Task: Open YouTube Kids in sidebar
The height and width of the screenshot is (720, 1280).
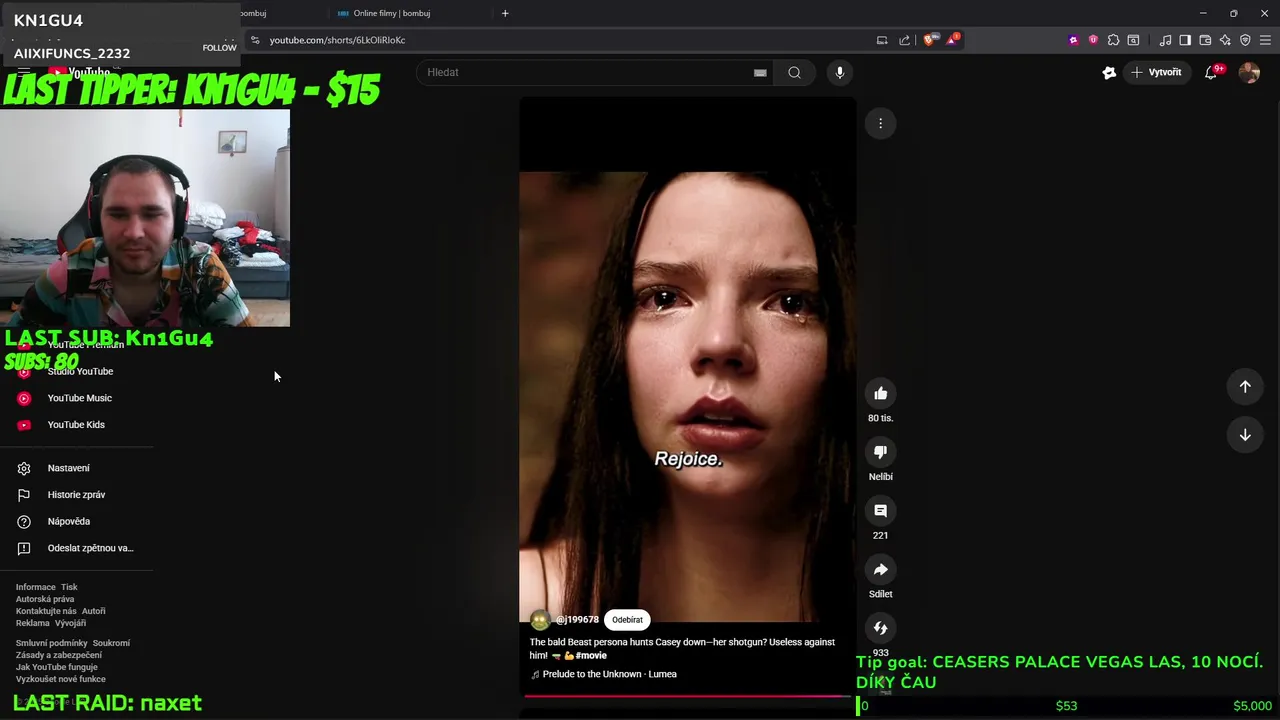Action: [x=76, y=425]
